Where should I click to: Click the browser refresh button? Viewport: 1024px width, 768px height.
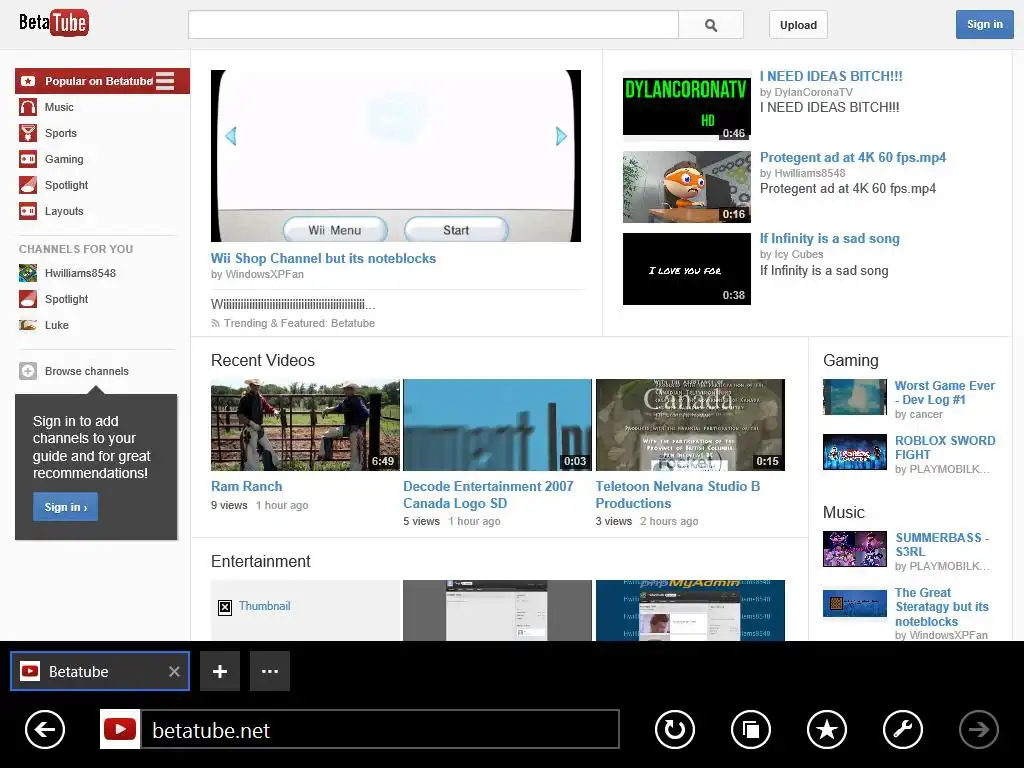[675, 729]
